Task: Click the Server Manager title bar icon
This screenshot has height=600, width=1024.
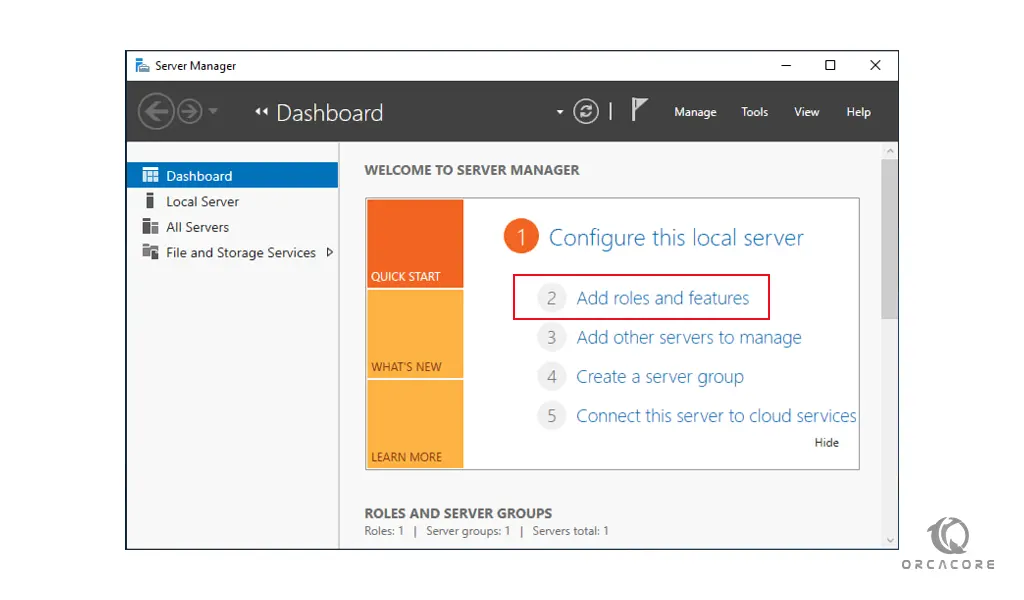Action: [x=142, y=65]
